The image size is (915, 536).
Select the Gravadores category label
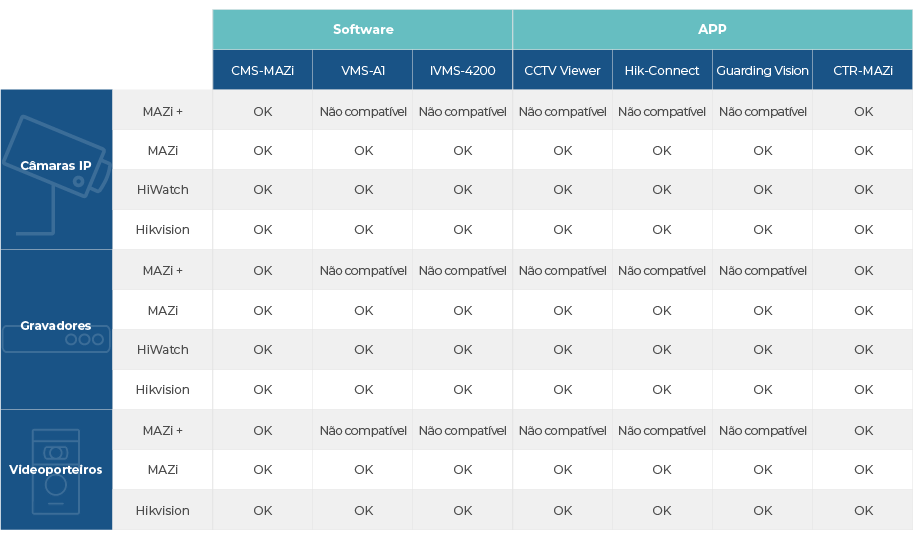tap(55, 325)
